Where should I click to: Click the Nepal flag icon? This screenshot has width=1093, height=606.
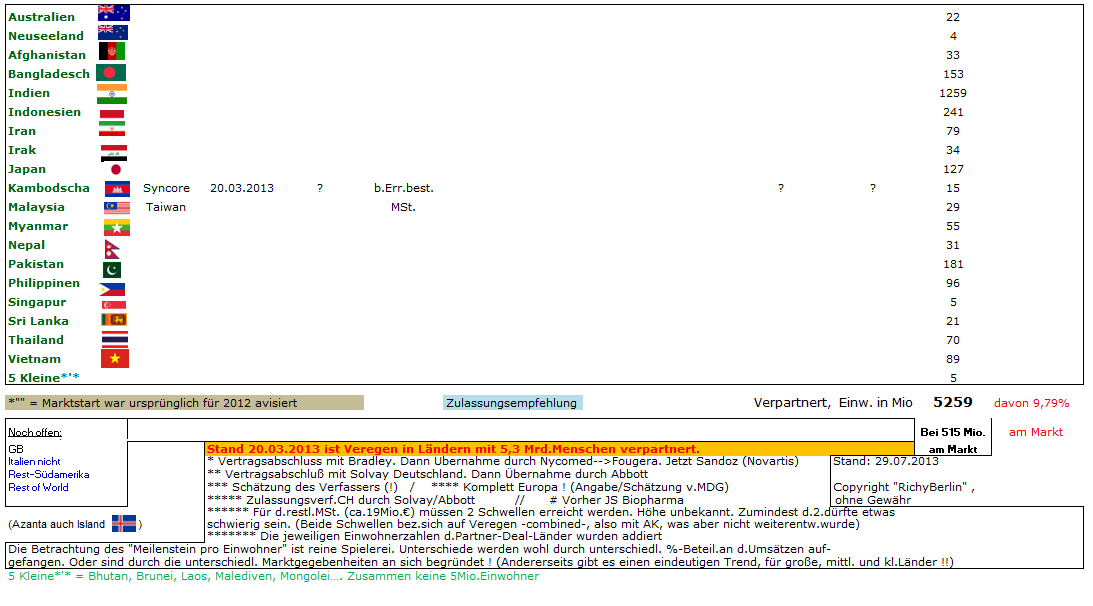pos(112,249)
